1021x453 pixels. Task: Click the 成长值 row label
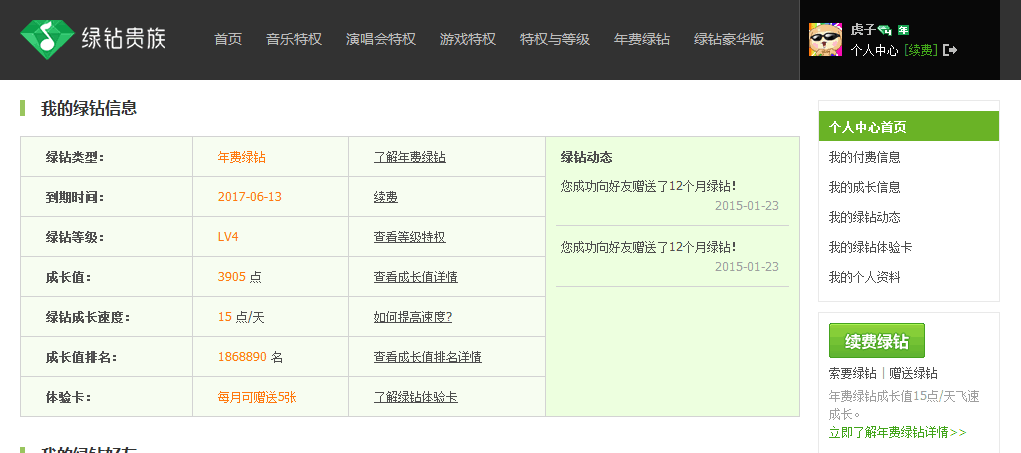69,277
